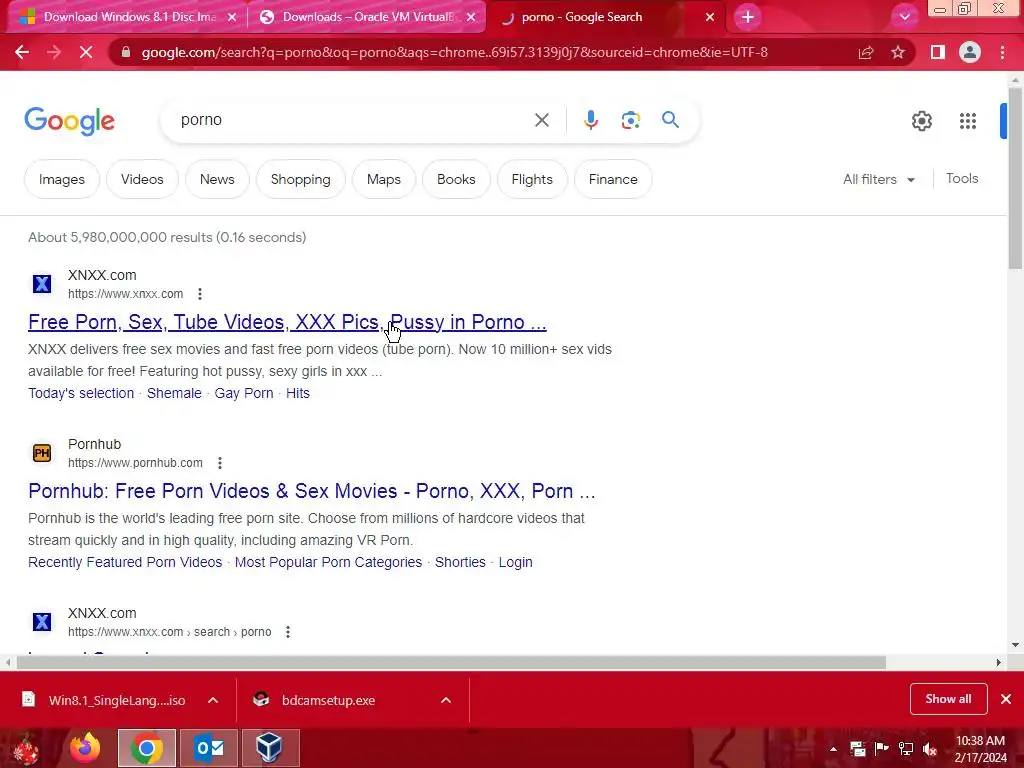Open three-dot menu beside pornhub.com URL

tap(220, 463)
